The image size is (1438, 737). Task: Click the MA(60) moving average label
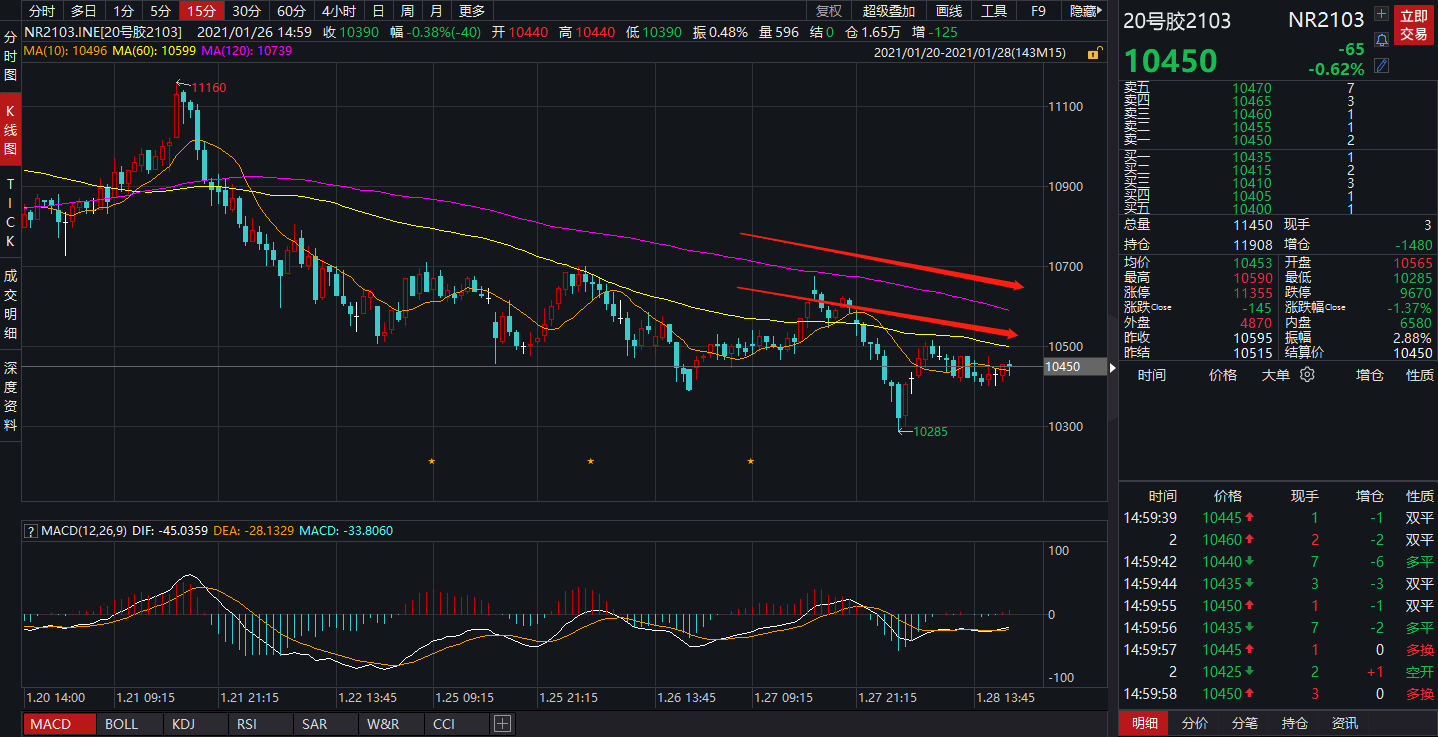coord(154,50)
